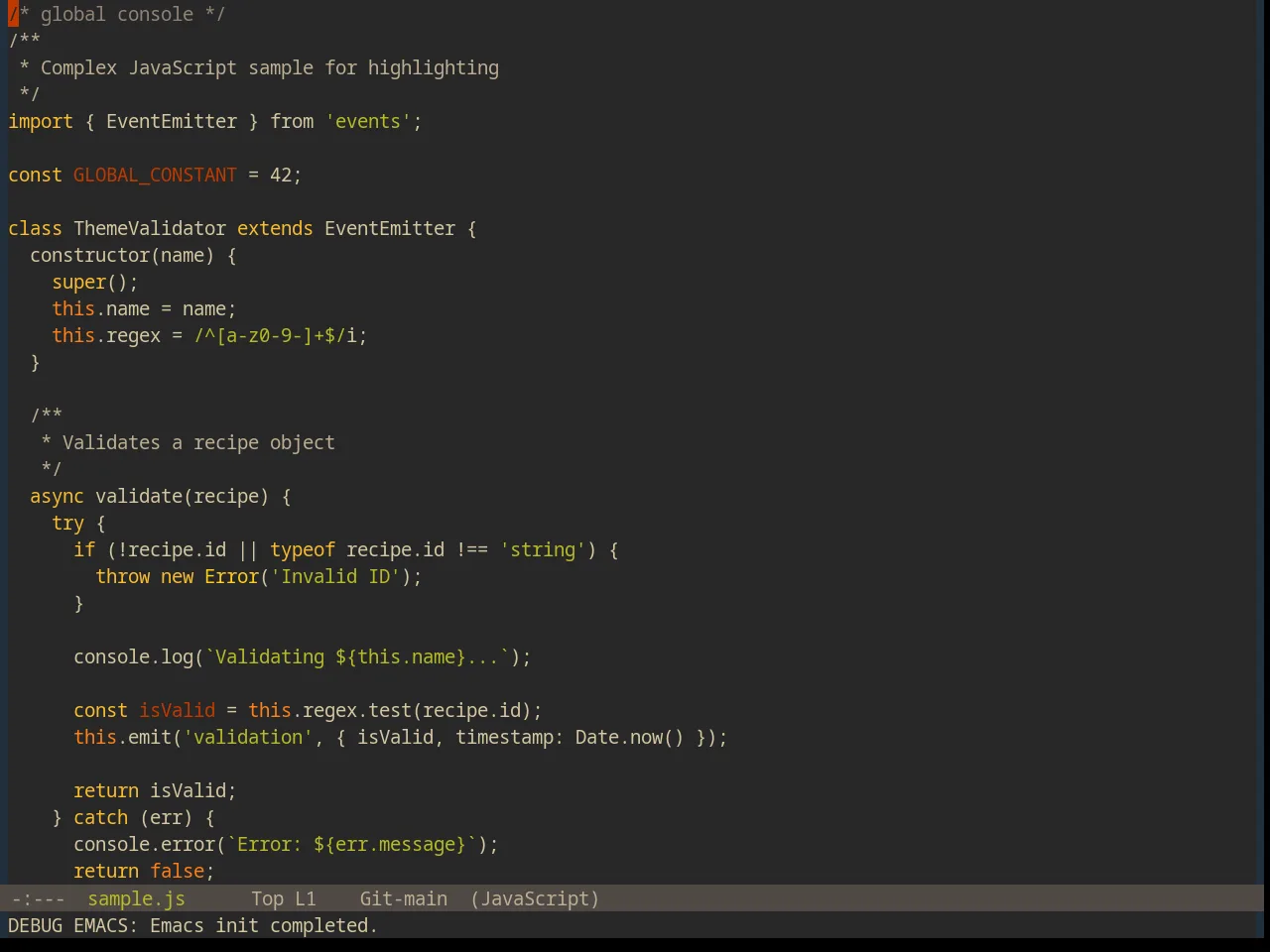
Task: Click 'timestamp:' property key
Action: [x=510, y=737]
